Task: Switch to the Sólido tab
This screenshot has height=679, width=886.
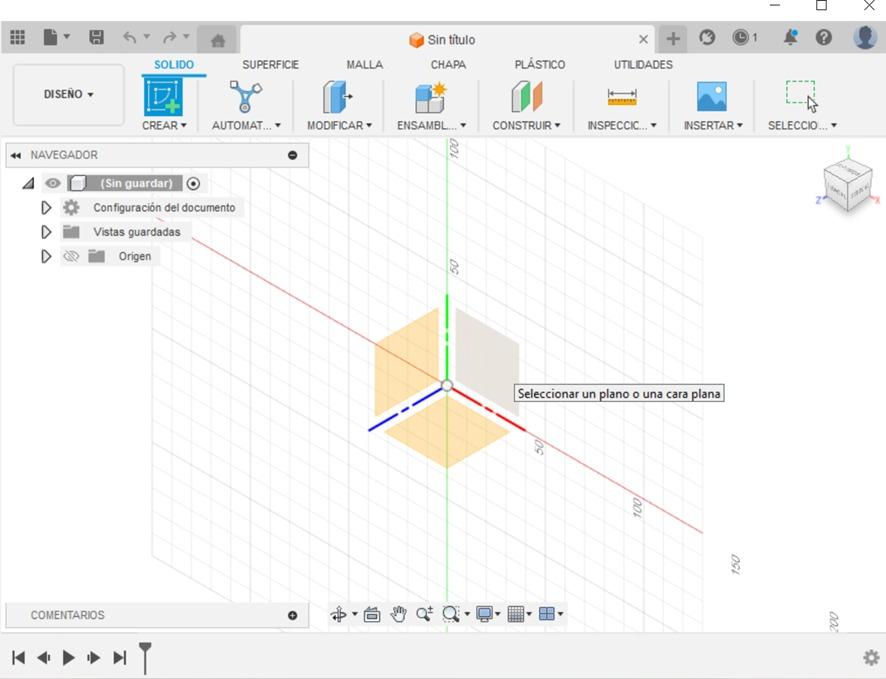Action: (174, 65)
